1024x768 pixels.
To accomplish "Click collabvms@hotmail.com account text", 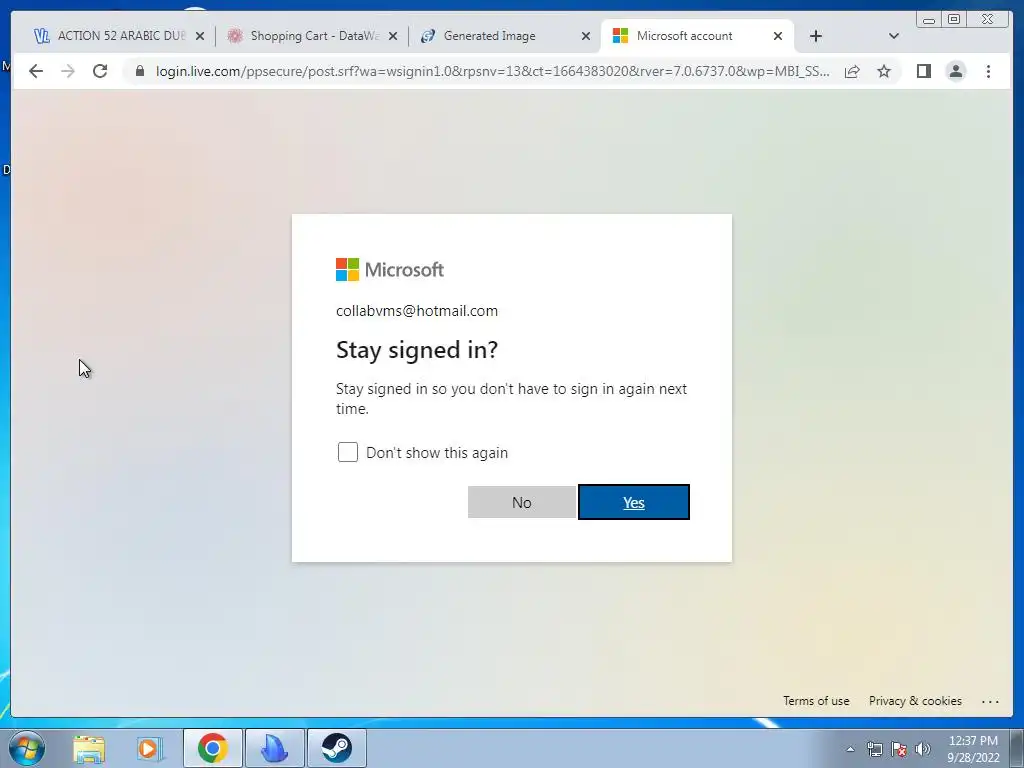I will point(417,311).
